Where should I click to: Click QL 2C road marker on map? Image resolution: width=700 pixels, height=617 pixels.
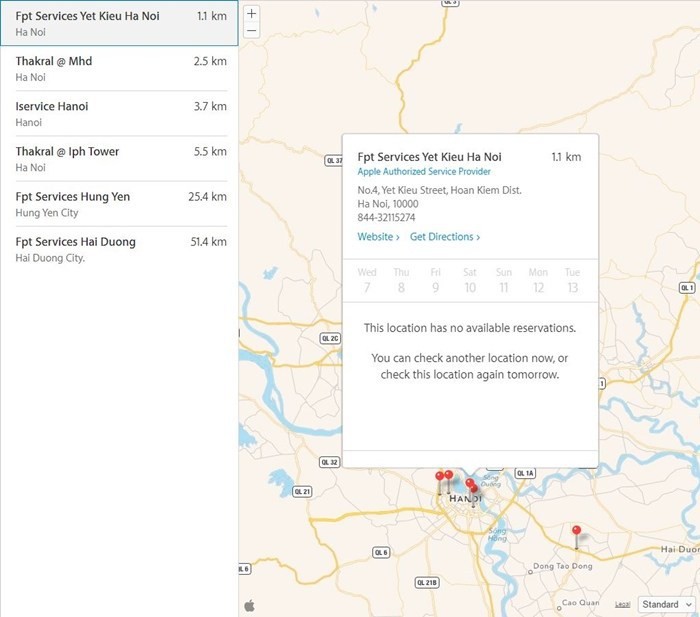pyautogui.click(x=330, y=338)
